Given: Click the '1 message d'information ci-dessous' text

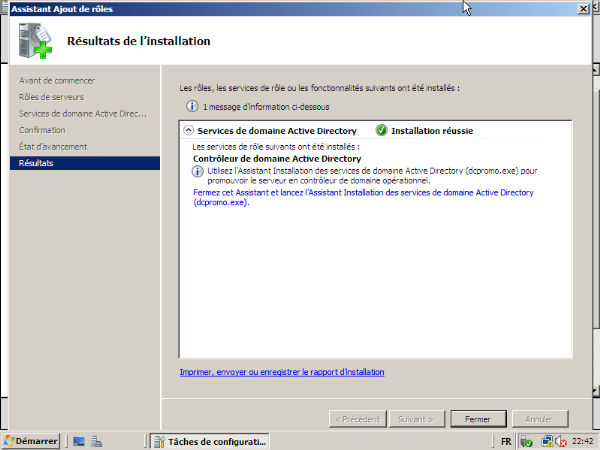Looking at the screenshot, I should pyautogui.click(x=266, y=107).
